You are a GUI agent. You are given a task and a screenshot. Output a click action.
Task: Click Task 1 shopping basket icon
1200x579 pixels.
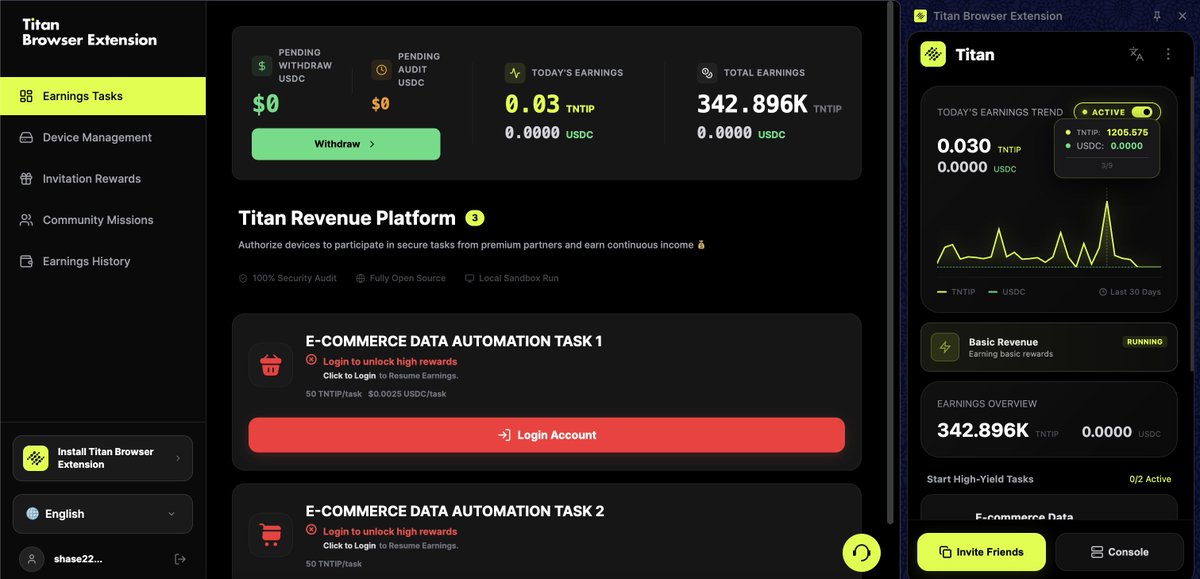click(x=270, y=365)
